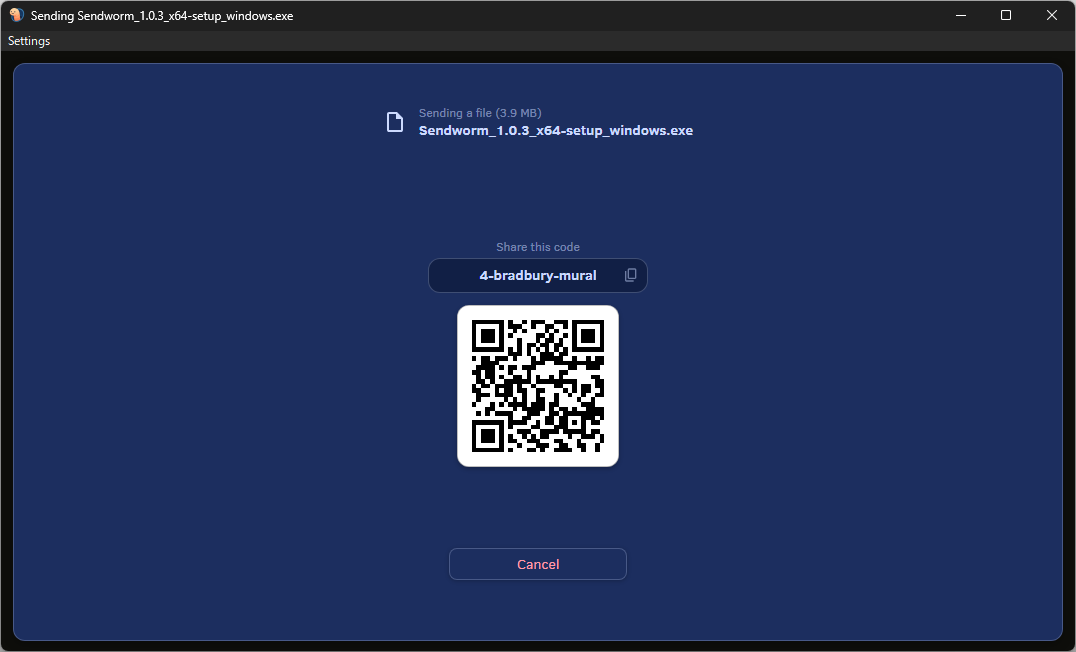Close the Sendworm window
Viewport: 1076px width, 652px height.
pos(1052,15)
